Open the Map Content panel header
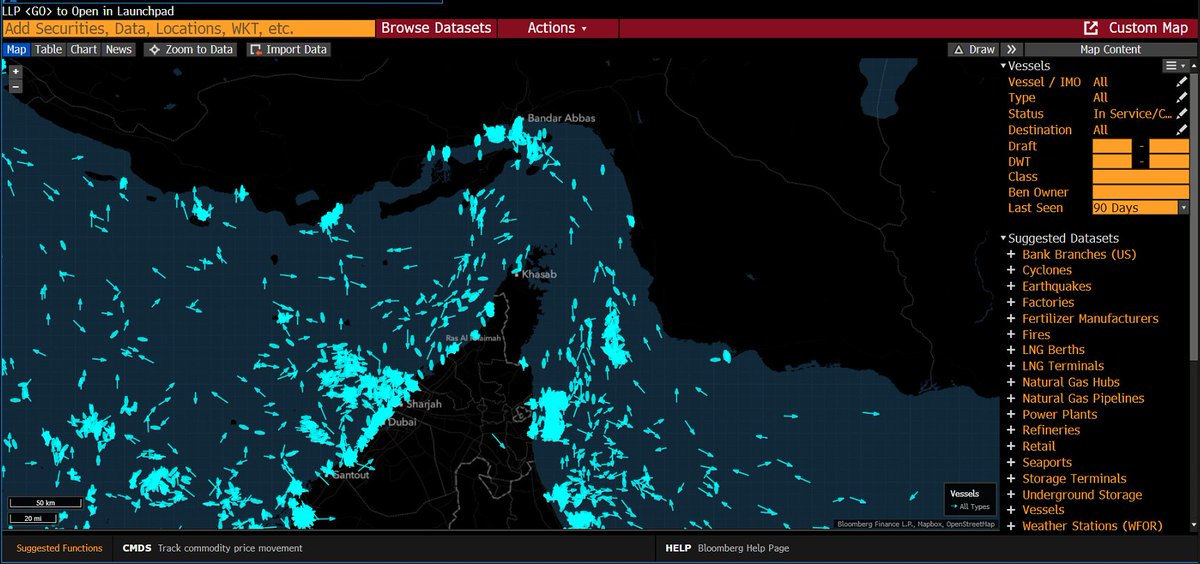 (x=1110, y=49)
